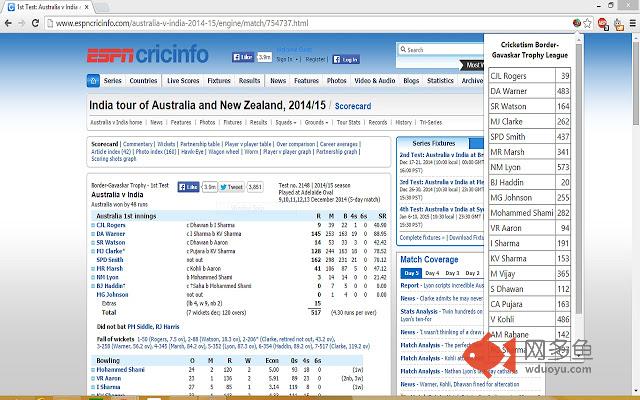Open the Series navigation menu
The image size is (640, 400).
(113, 81)
